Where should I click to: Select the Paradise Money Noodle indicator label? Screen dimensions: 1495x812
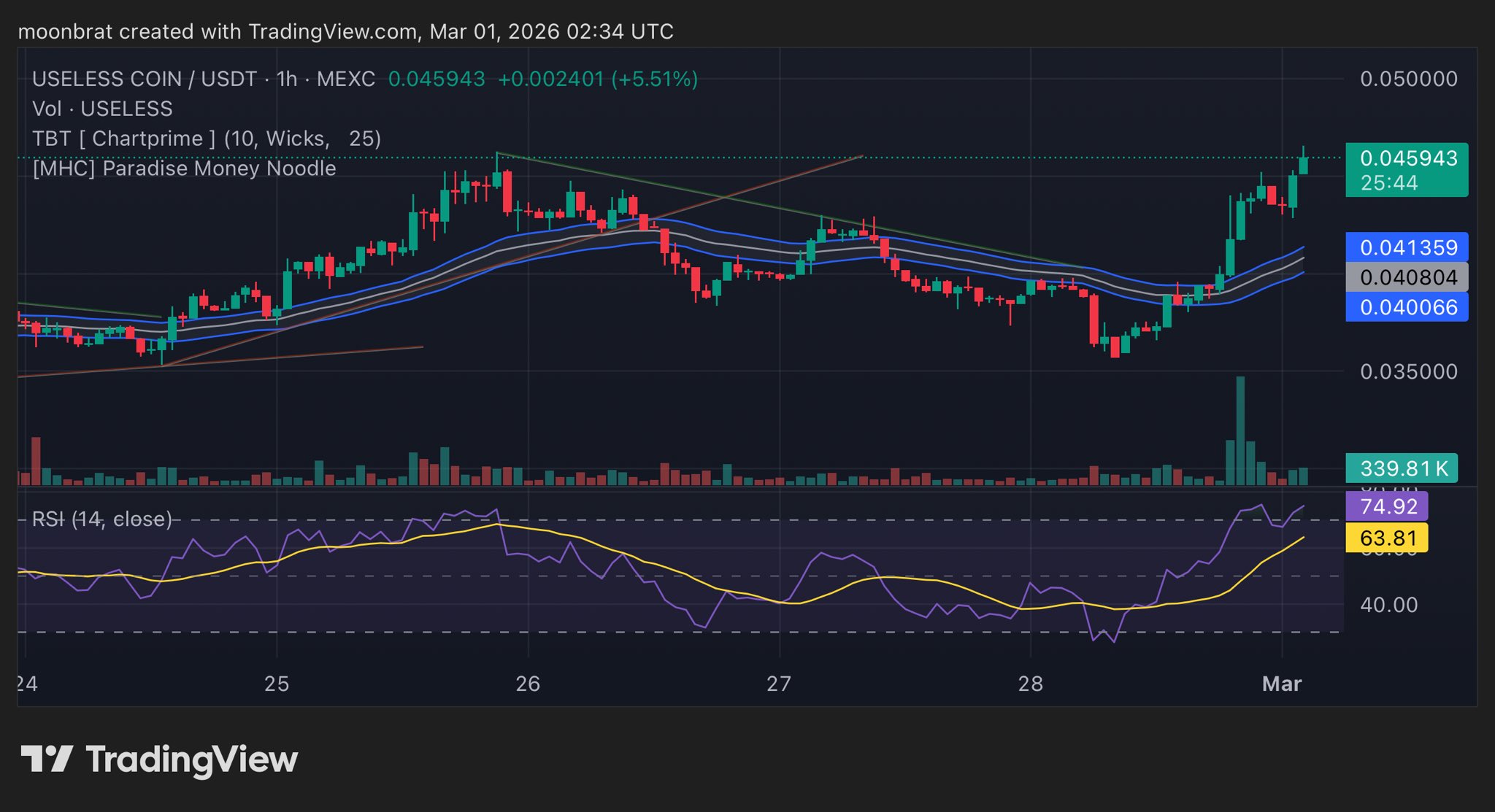pos(184,169)
